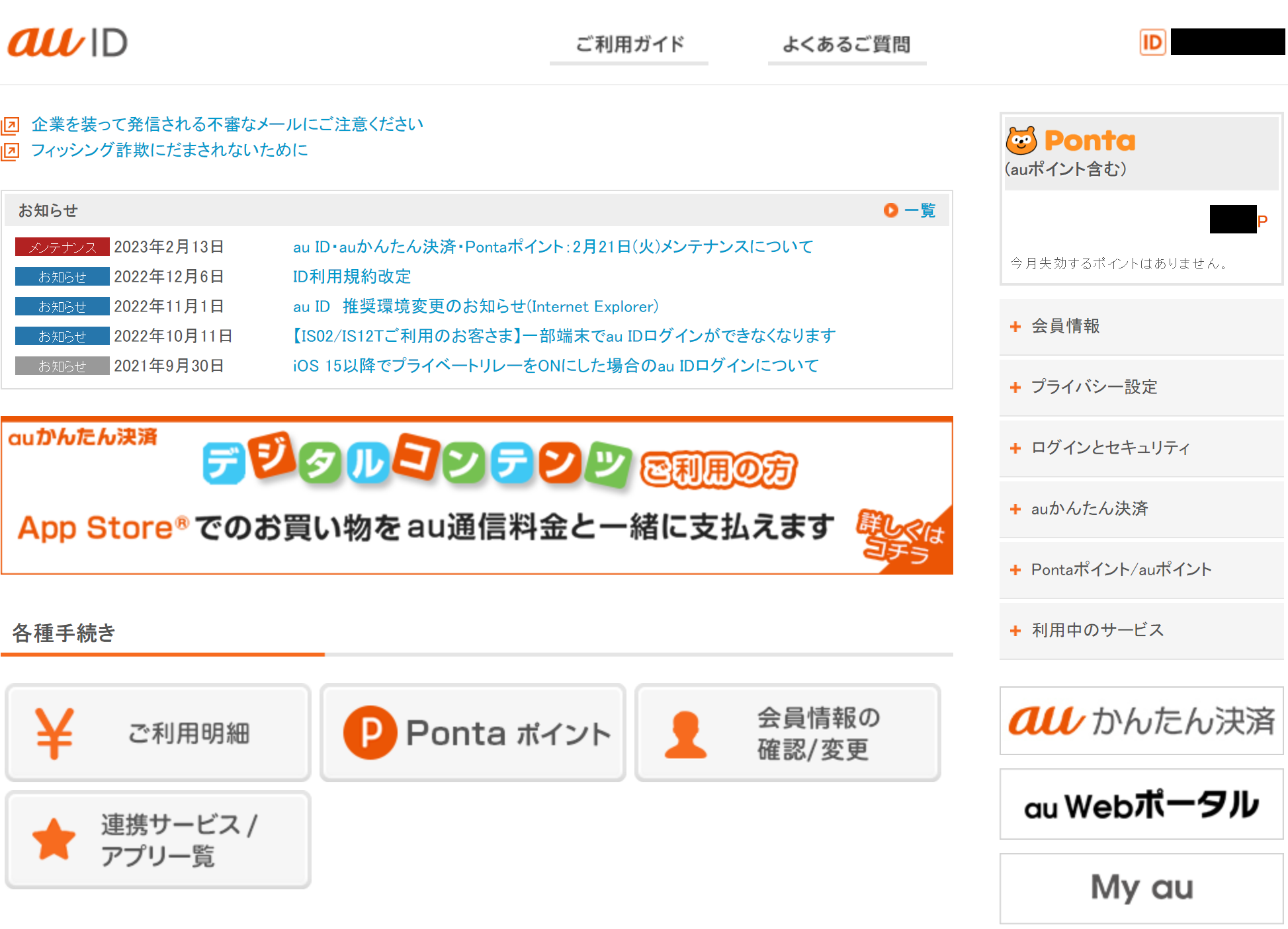
Task: Click the Ponta P icon button
Action: pos(371,731)
